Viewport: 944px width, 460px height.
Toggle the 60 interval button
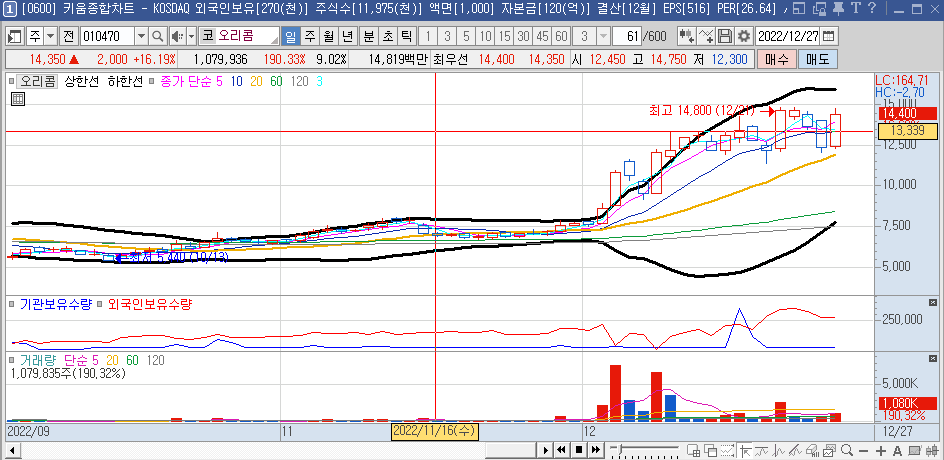tap(561, 36)
